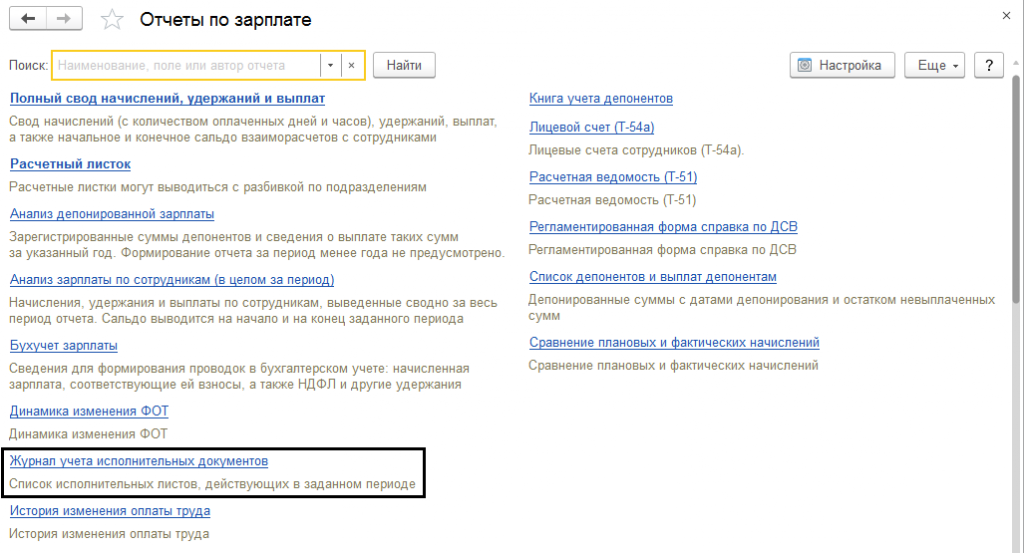The width and height of the screenshot is (1024, 553).
Task: Open Книга учета депонентов report
Action: click(x=600, y=98)
